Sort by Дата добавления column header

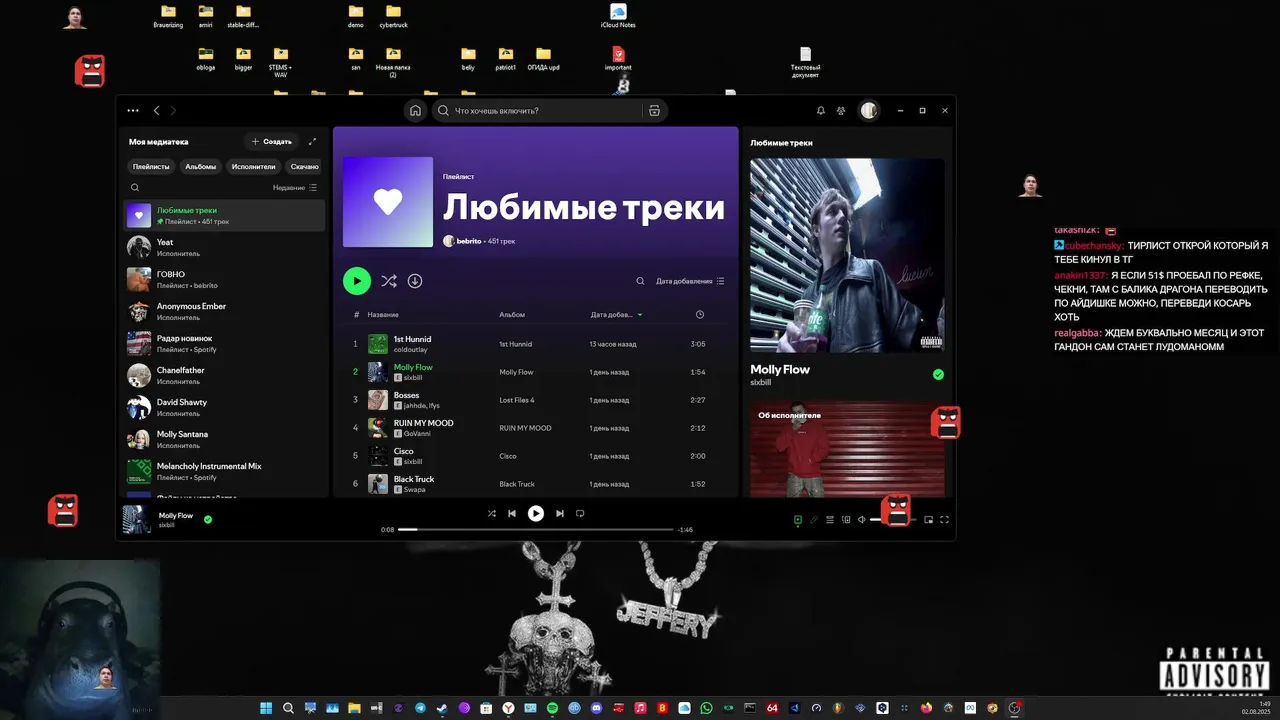(616, 315)
